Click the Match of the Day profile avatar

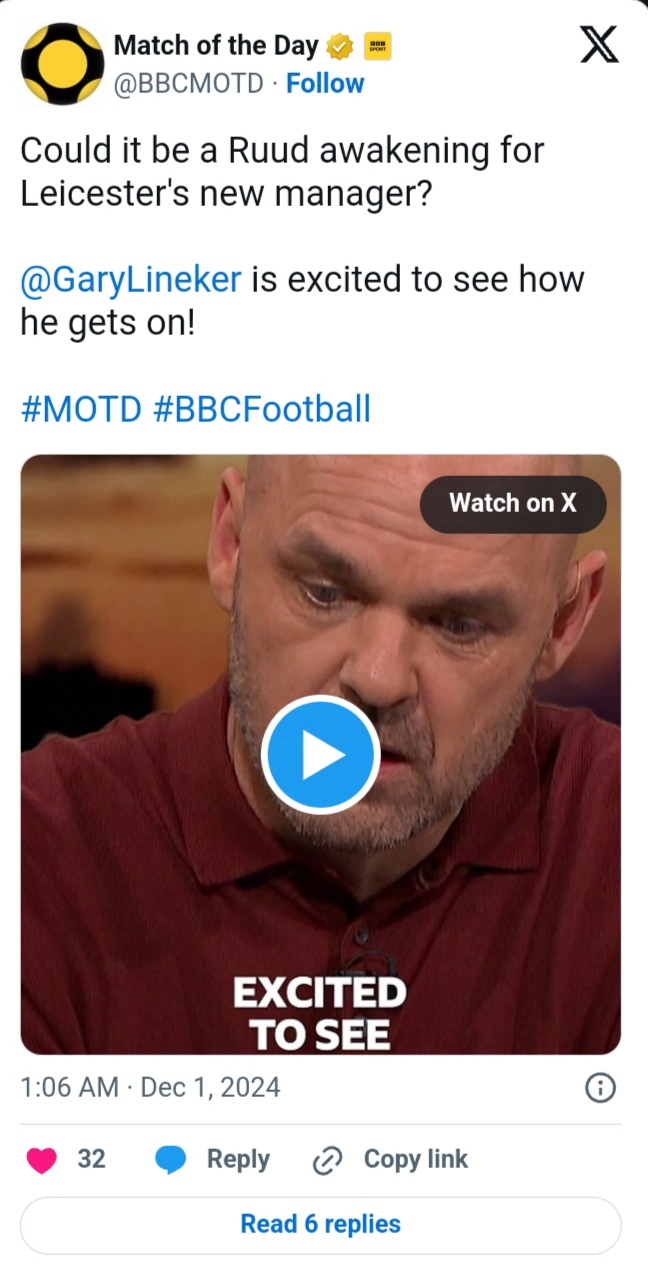pos(62,63)
